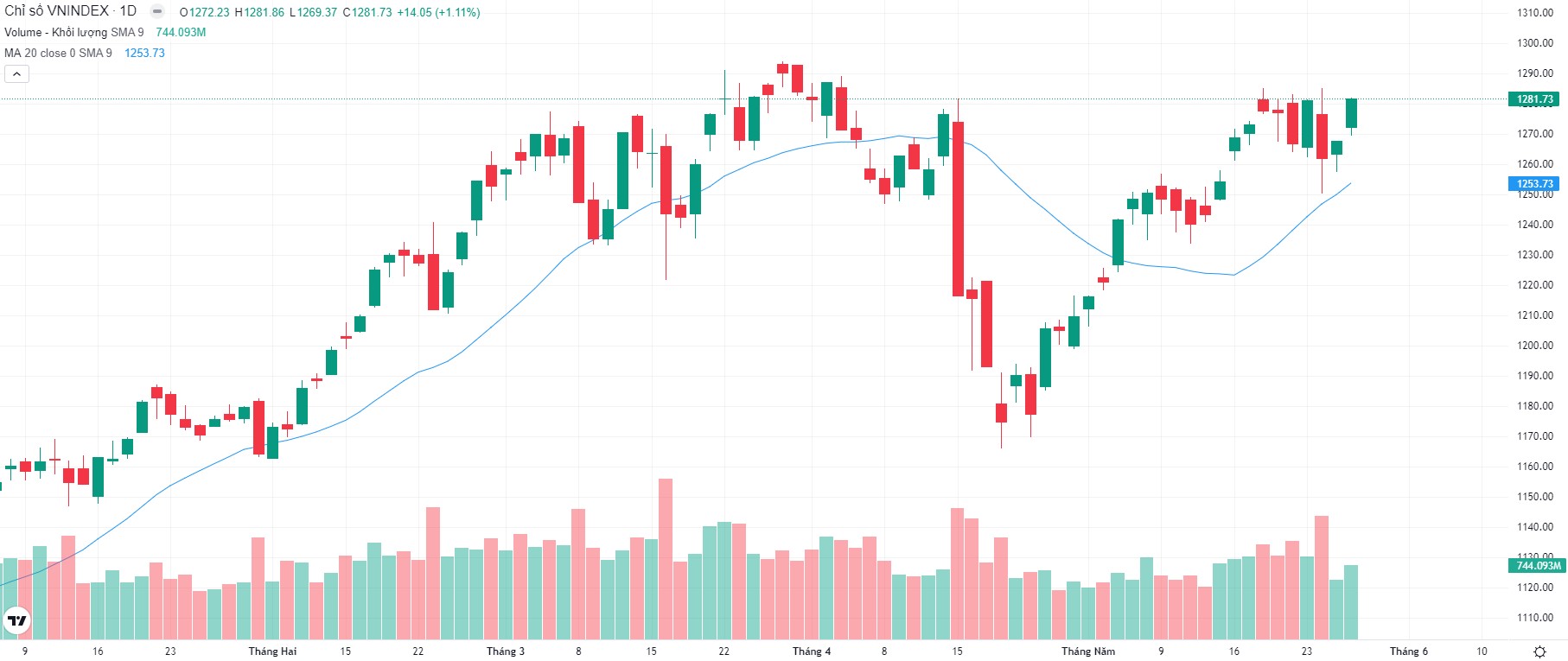The width and height of the screenshot is (1568, 661).
Task: Click the blue 1253.73 MA label on the axis
Action: coord(1534,184)
